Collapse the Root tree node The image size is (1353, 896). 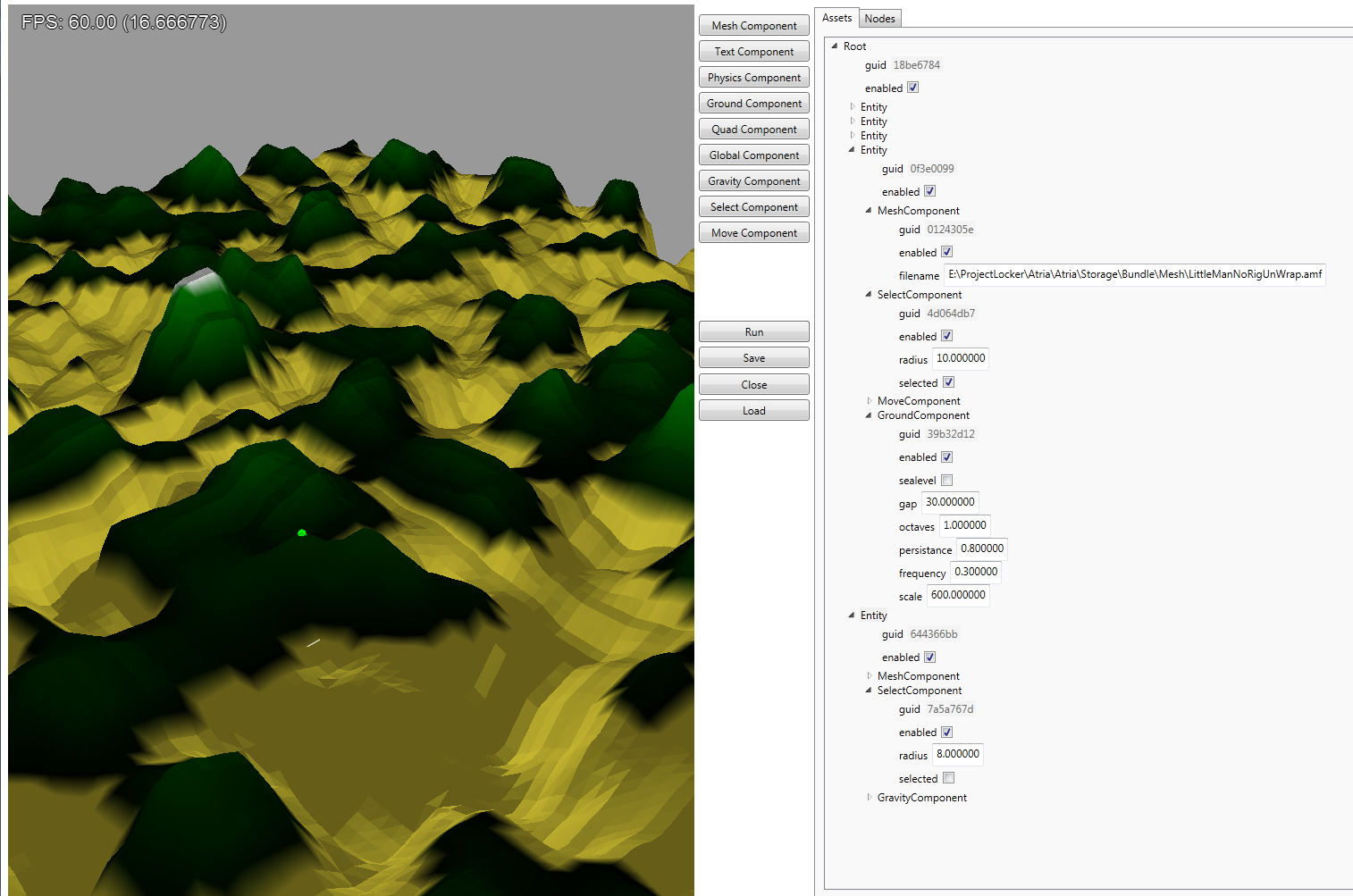(835, 46)
